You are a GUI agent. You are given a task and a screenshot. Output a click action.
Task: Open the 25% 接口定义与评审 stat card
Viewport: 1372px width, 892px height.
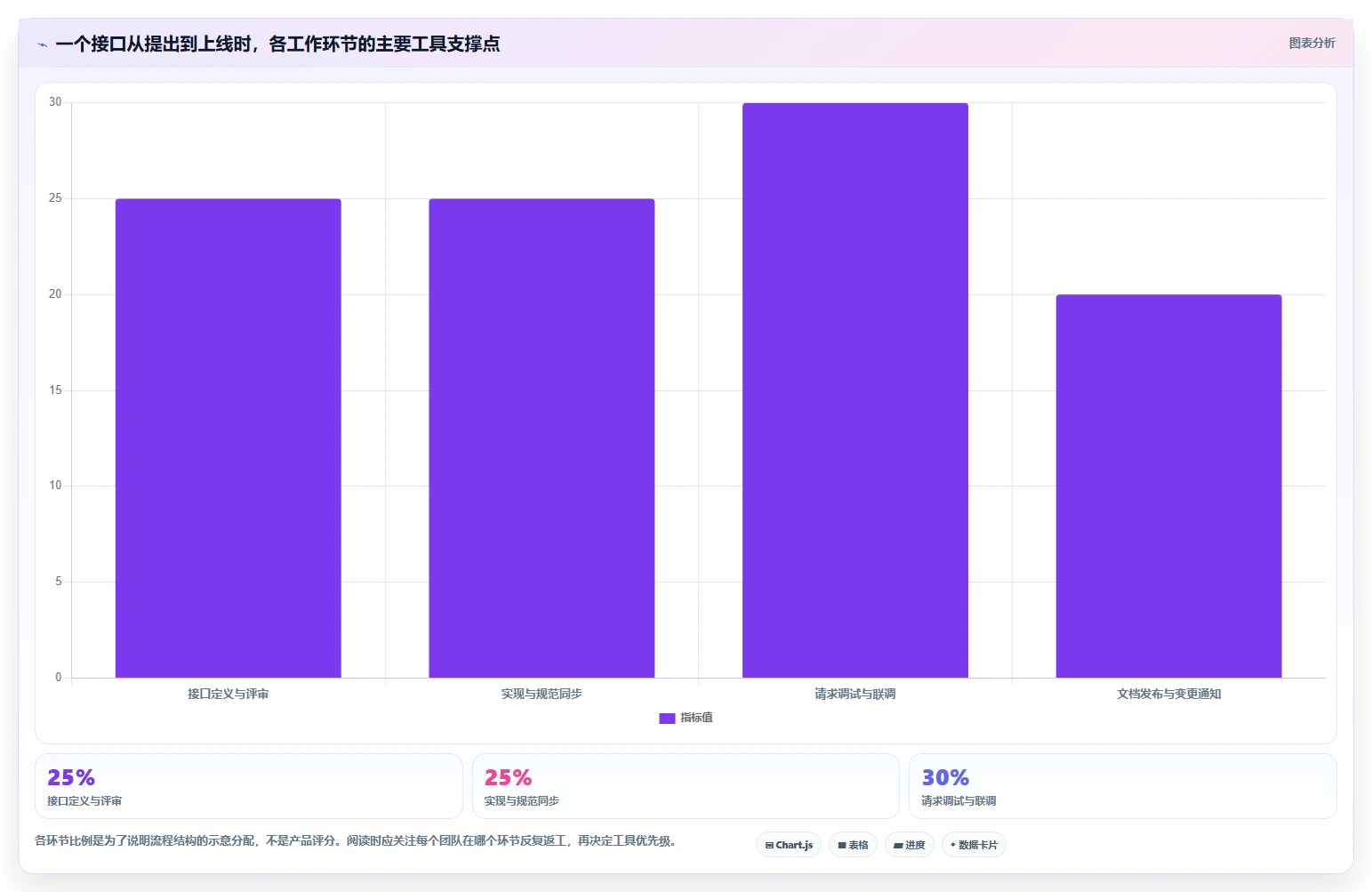pyautogui.click(x=249, y=786)
